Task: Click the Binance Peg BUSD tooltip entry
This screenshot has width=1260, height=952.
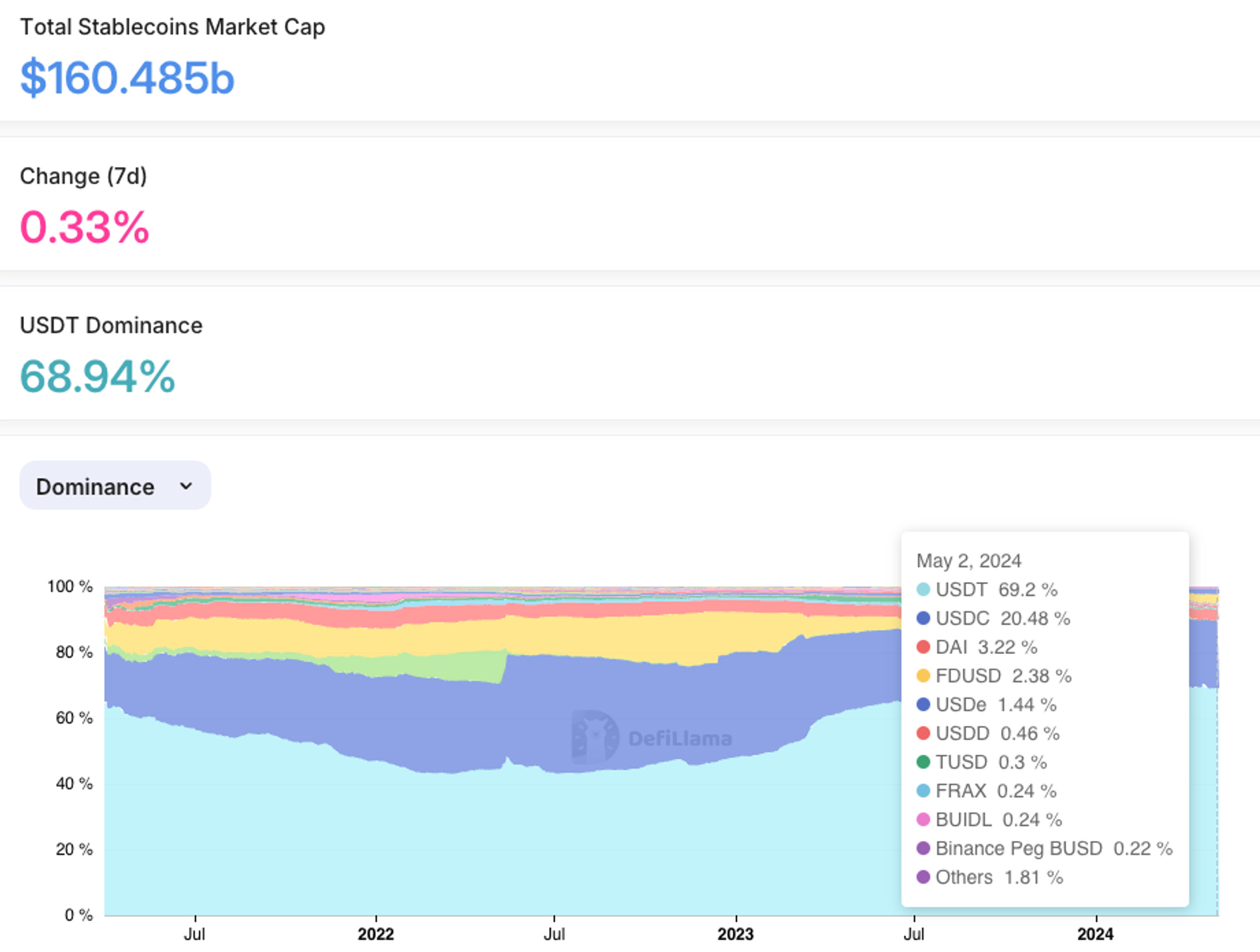Action: click(x=1019, y=849)
